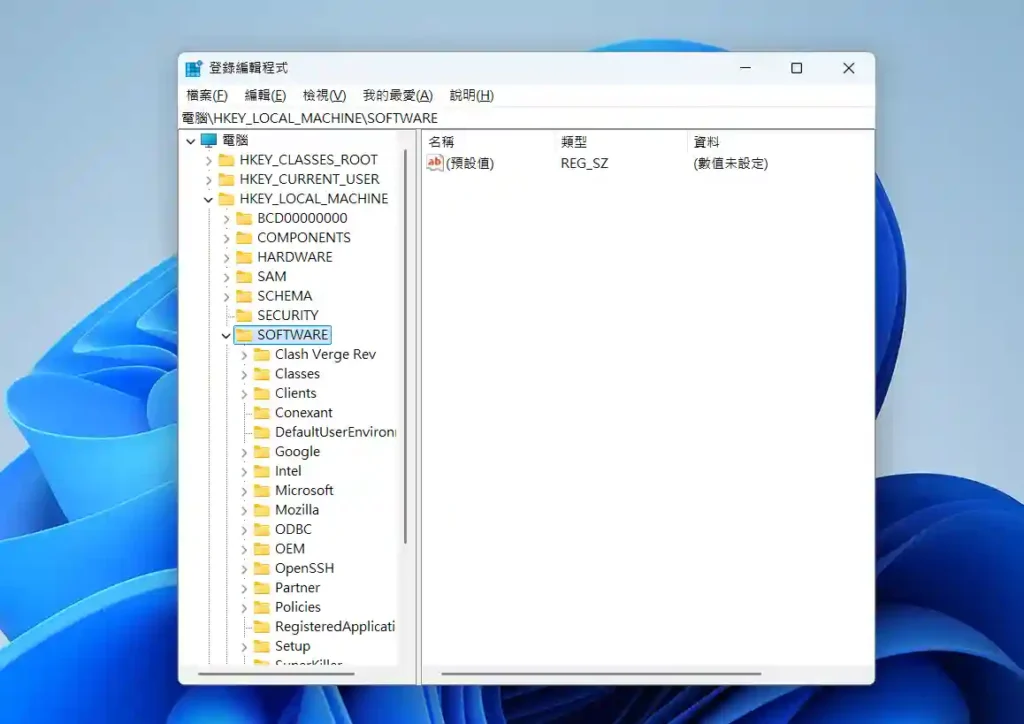
Task: Open the 說明(H) menu
Action: pyautogui.click(x=472, y=95)
